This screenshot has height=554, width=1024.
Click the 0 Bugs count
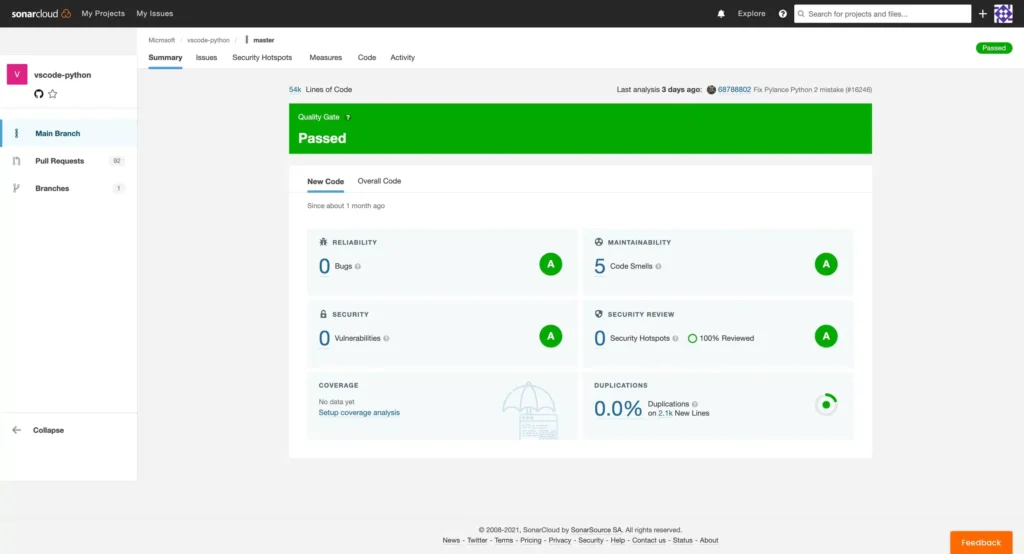pyautogui.click(x=324, y=267)
